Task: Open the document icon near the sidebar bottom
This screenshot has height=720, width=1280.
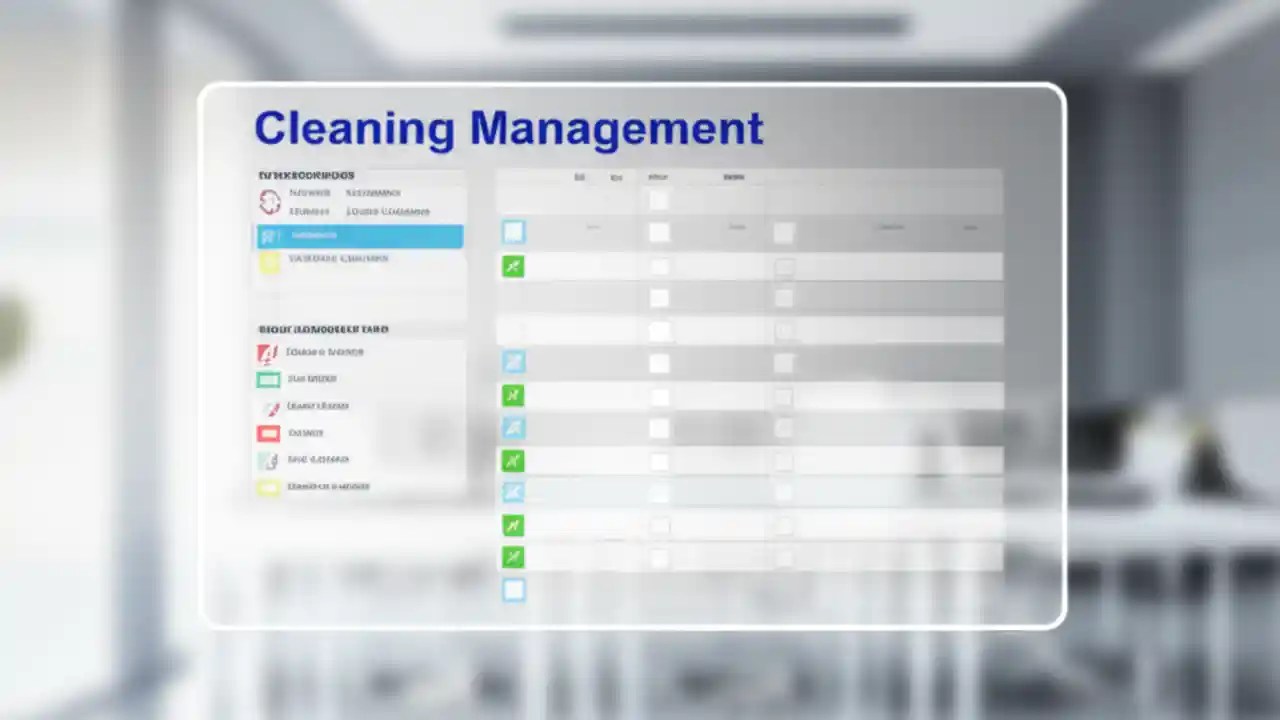Action: click(268, 460)
